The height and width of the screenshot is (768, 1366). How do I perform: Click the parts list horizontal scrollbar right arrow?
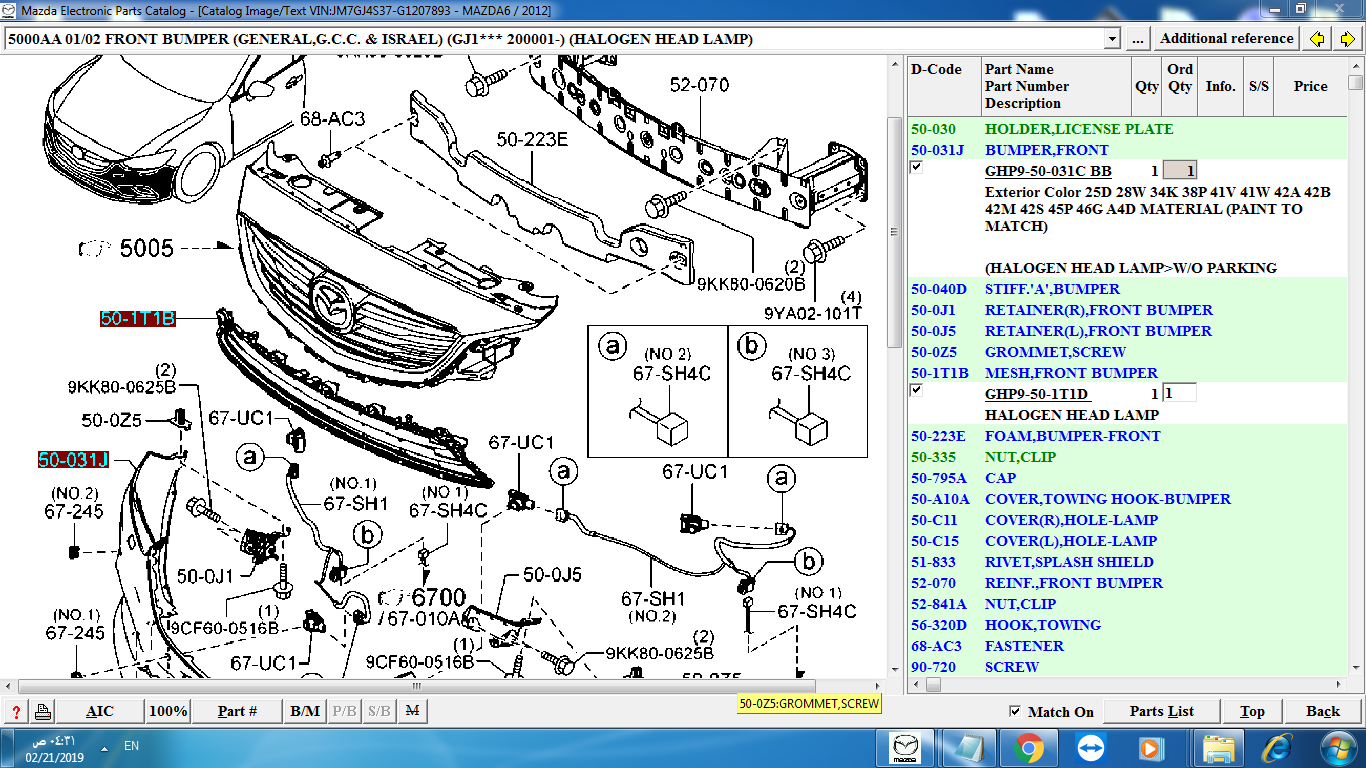click(x=1339, y=685)
